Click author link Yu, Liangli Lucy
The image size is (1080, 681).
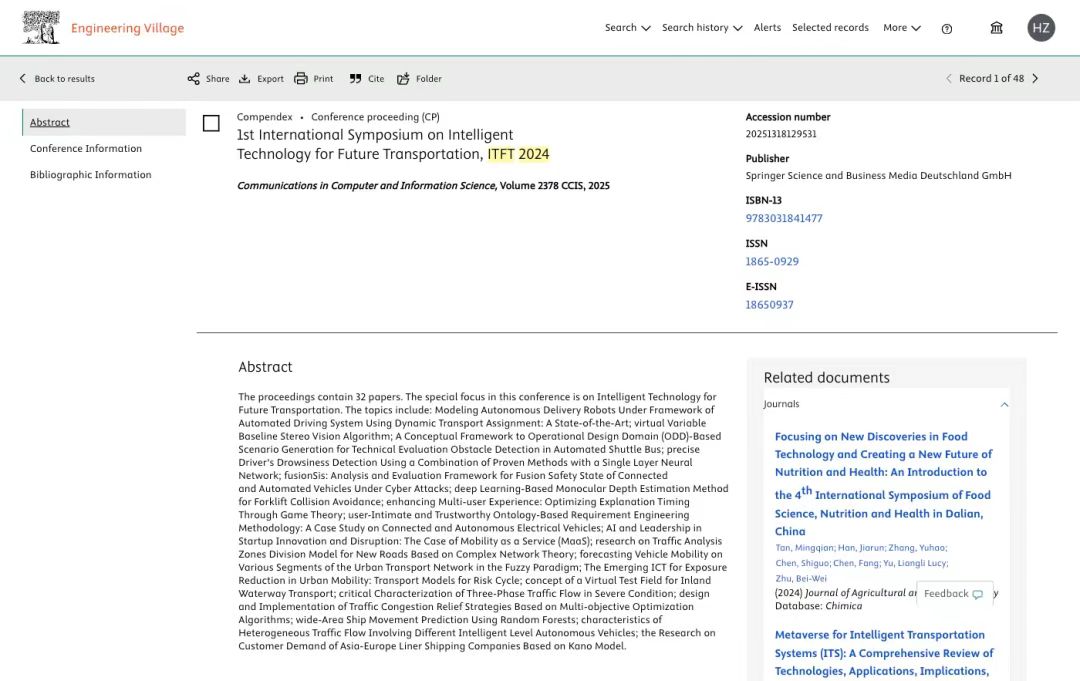915,563
